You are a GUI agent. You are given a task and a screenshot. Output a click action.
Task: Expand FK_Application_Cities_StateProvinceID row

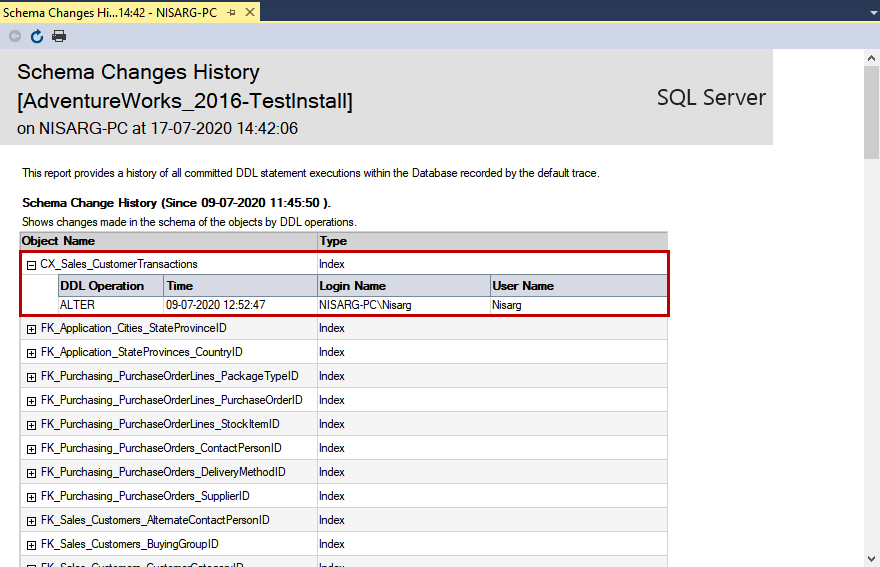[31, 328]
